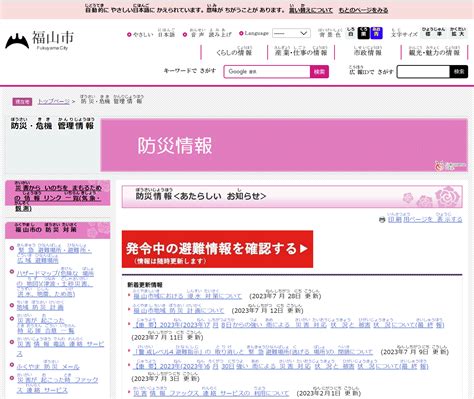This screenshot has height=399, width=474.
Task: Open 言い換えについて link in top banner
Action: click(x=311, y=10)
